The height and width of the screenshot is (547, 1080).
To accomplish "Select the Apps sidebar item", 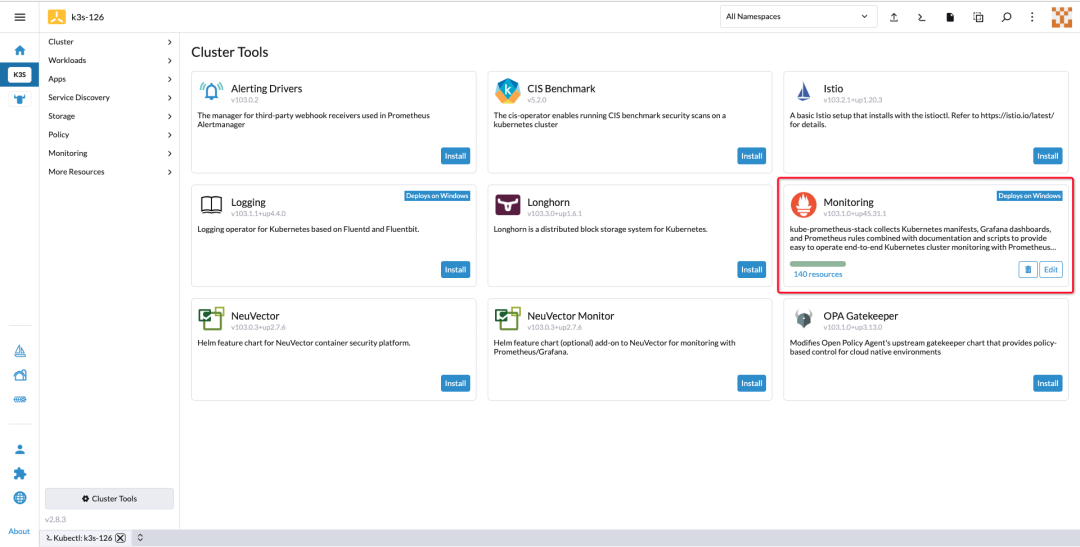I will point(110,79).
